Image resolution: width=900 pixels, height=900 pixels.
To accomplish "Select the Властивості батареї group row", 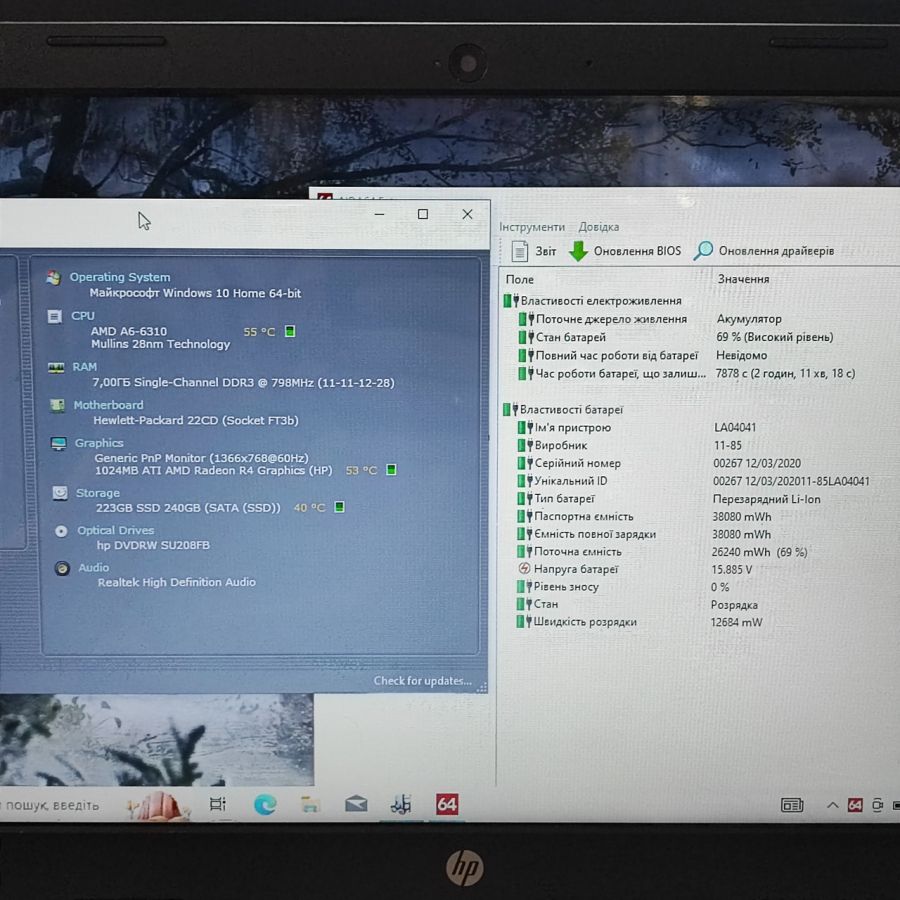I will click(x=563, y=409).
